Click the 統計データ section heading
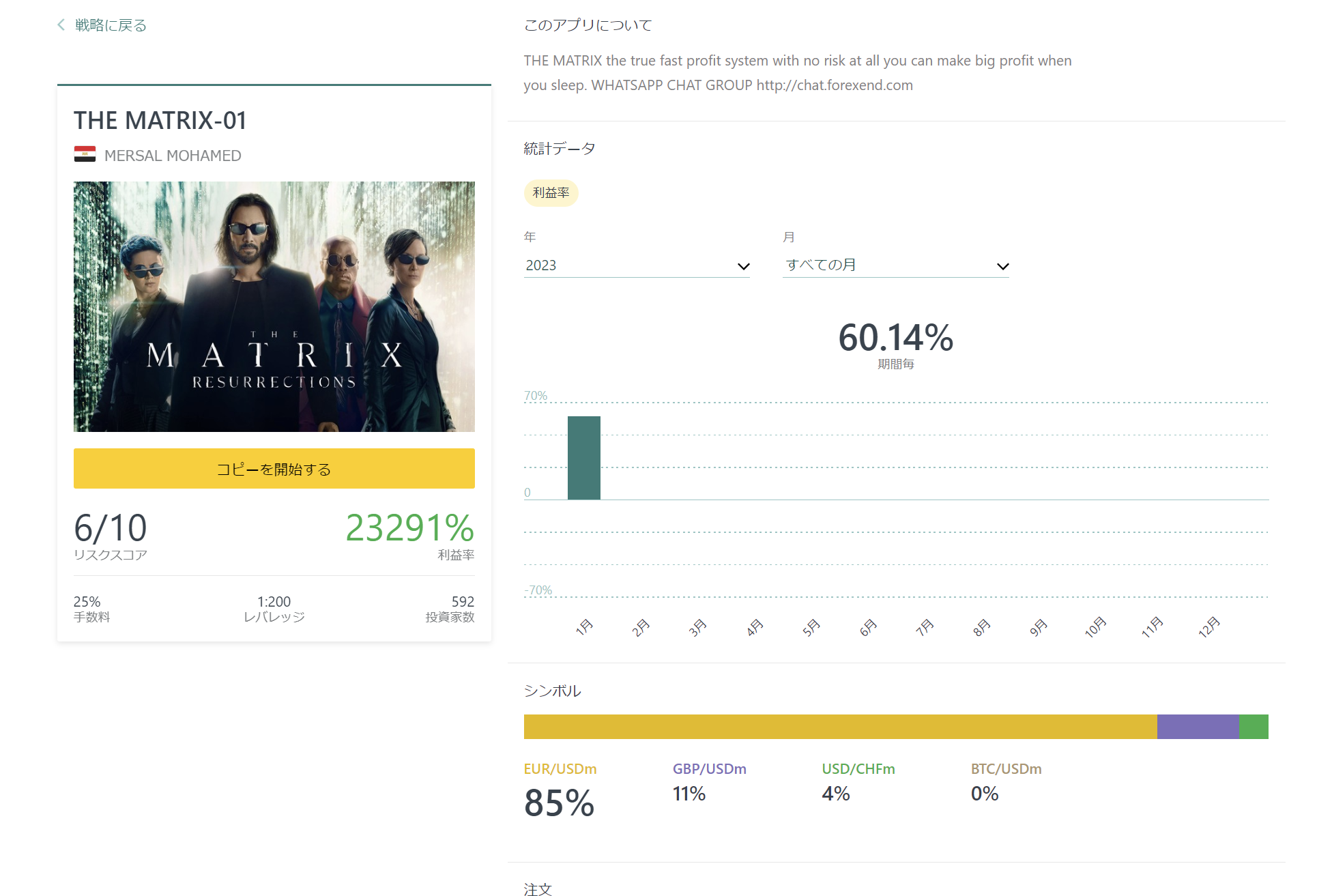1332x896 pixels. (x=560, y=149)
